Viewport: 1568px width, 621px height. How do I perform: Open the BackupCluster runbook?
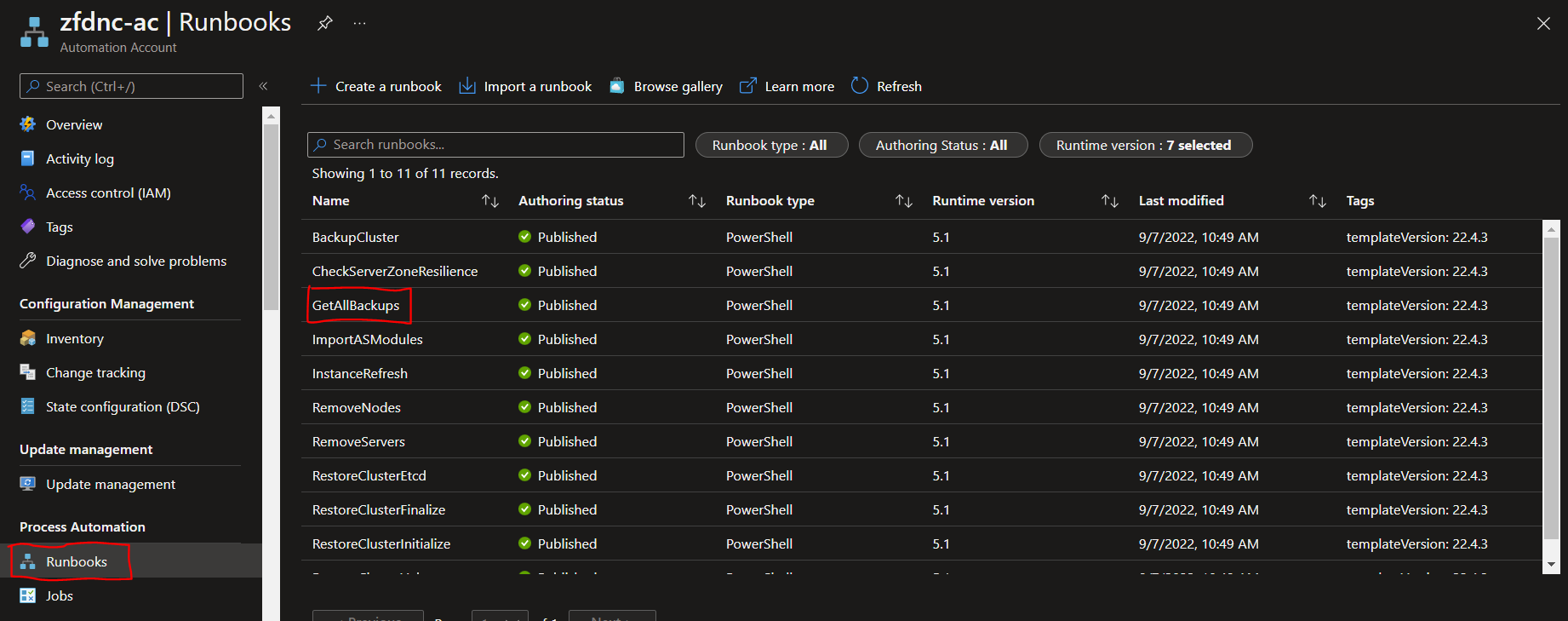coord(355,237)
